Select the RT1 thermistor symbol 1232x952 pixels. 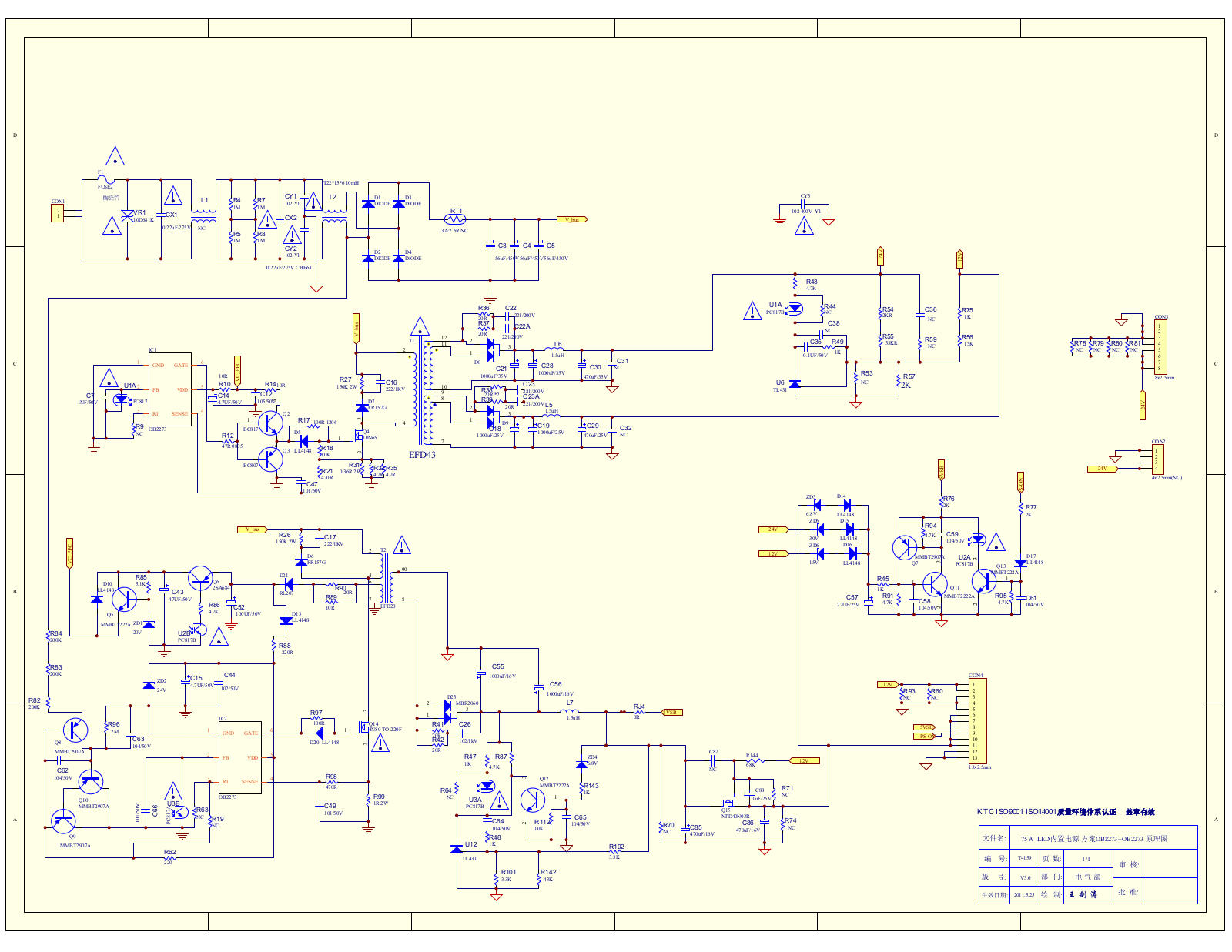point(455,219)
